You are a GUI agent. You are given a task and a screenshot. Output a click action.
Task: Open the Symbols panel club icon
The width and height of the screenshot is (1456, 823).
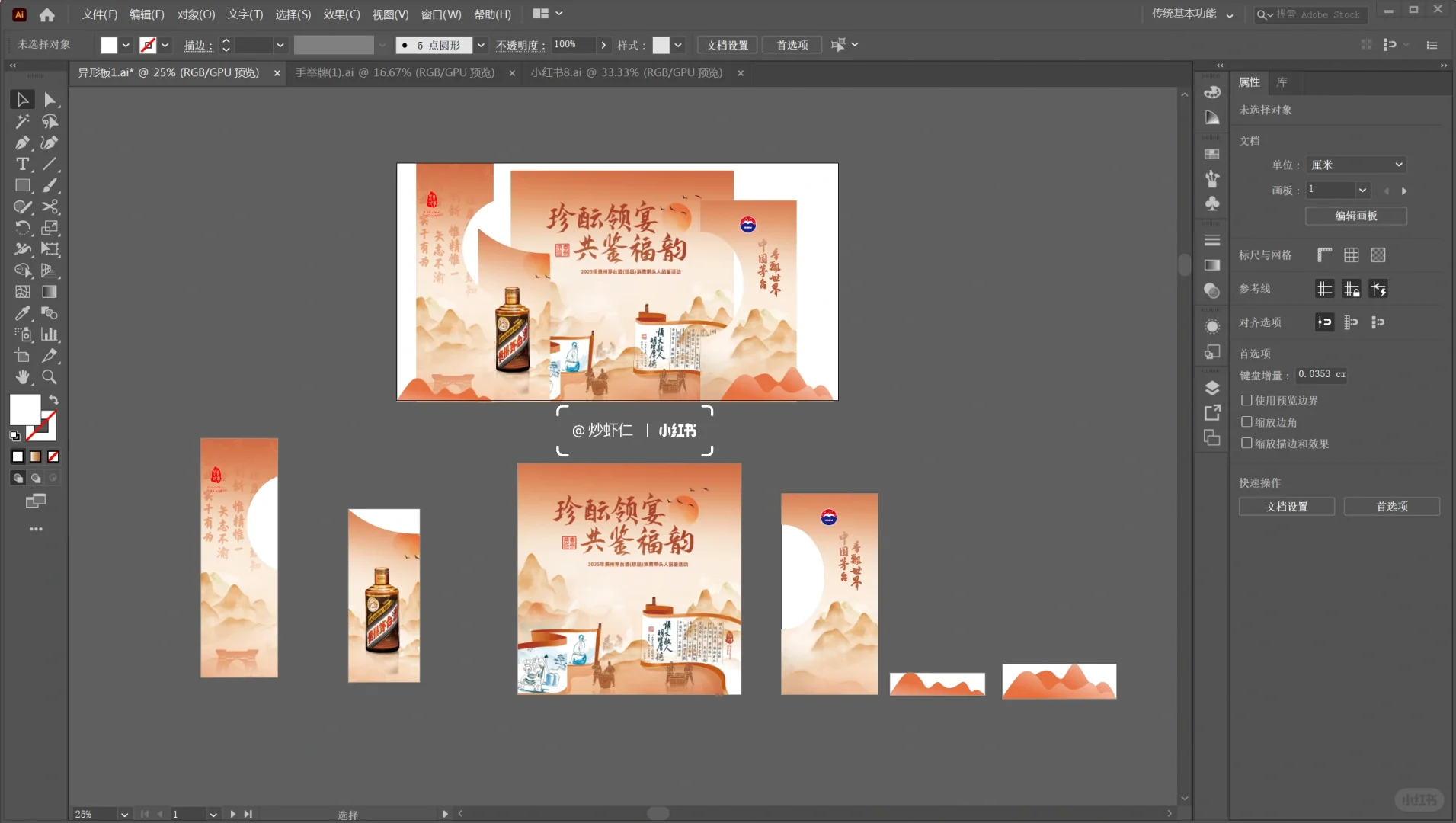click(1212, 203)
